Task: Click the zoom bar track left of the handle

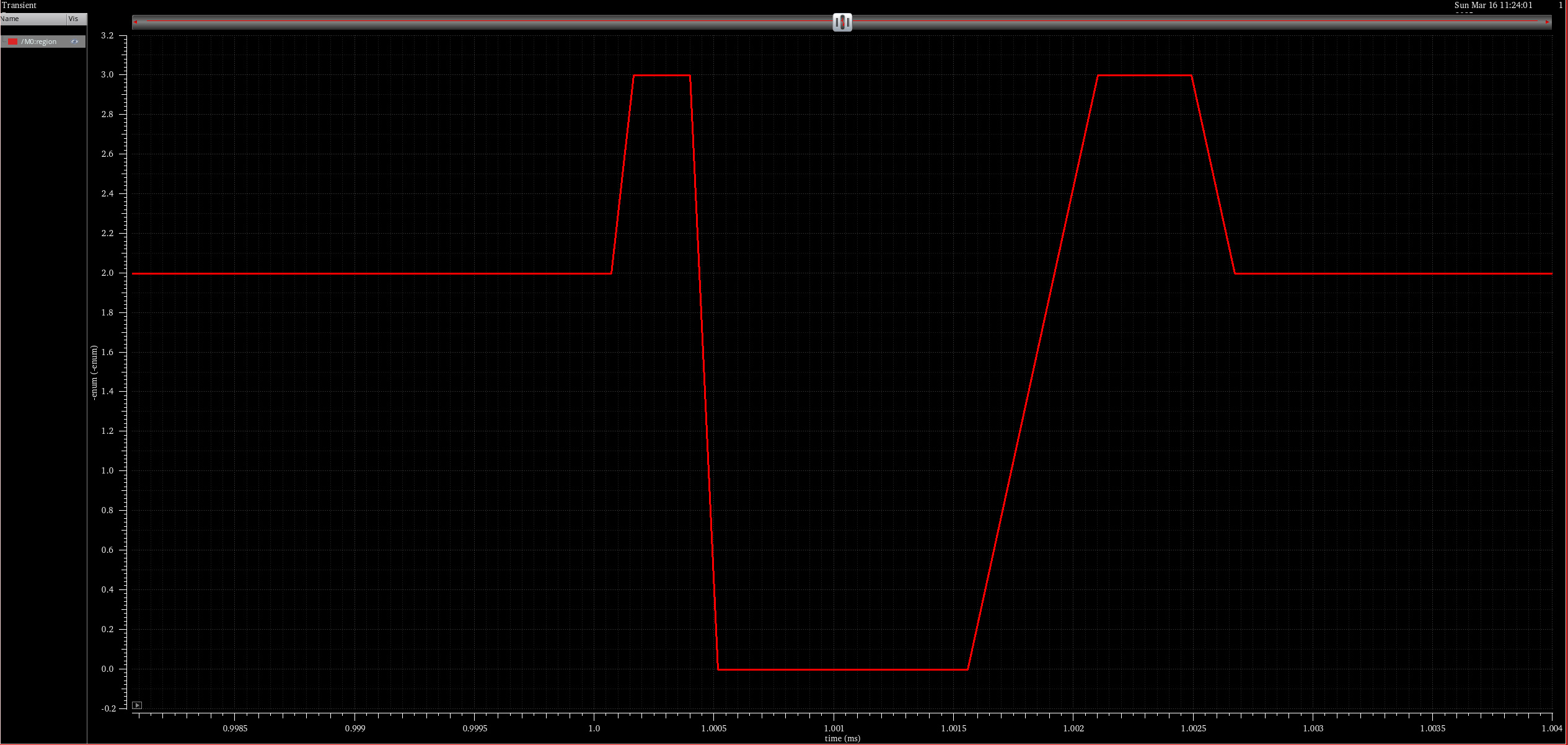Action: tap(483, 22)
